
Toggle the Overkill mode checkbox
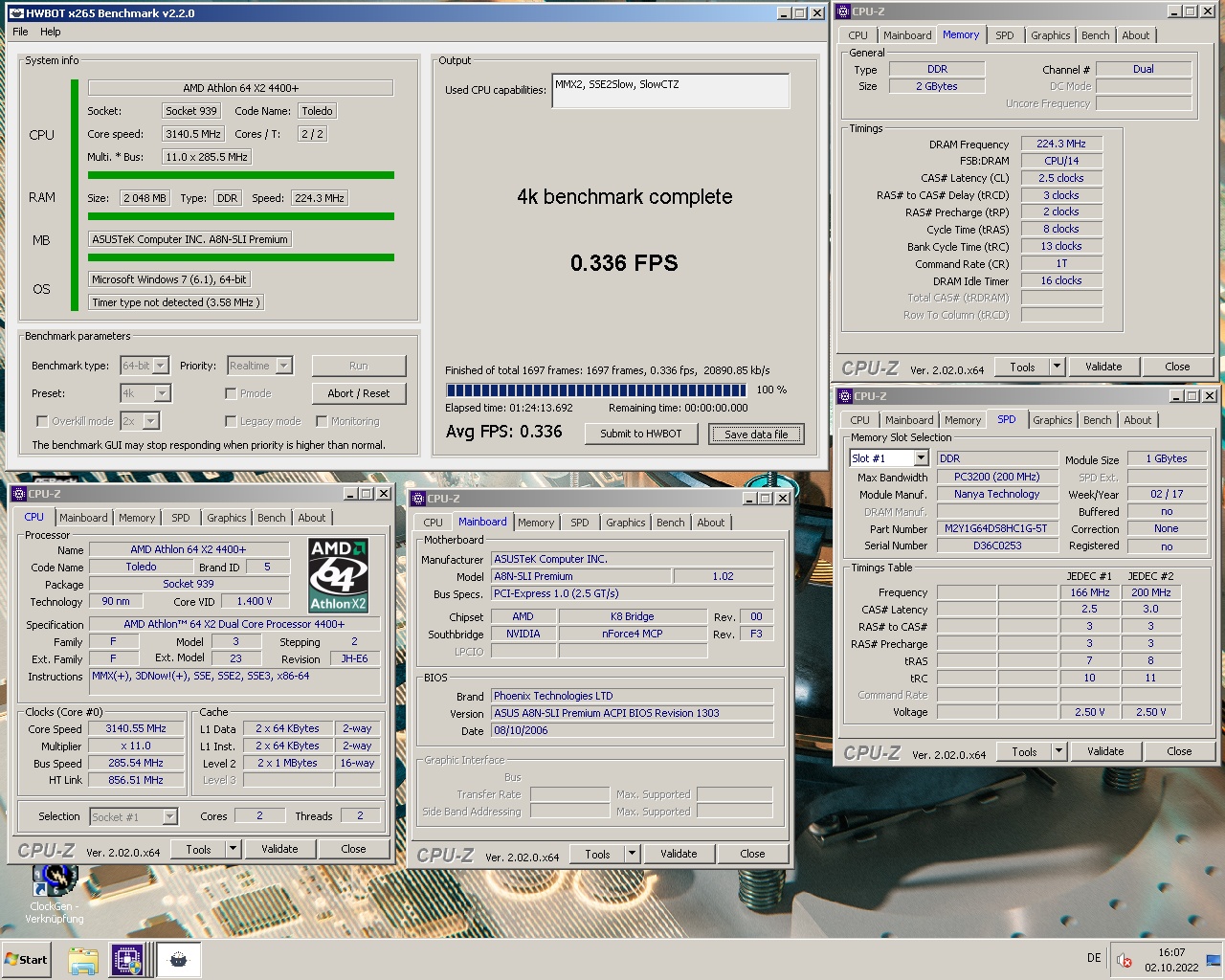coord(42,421)
